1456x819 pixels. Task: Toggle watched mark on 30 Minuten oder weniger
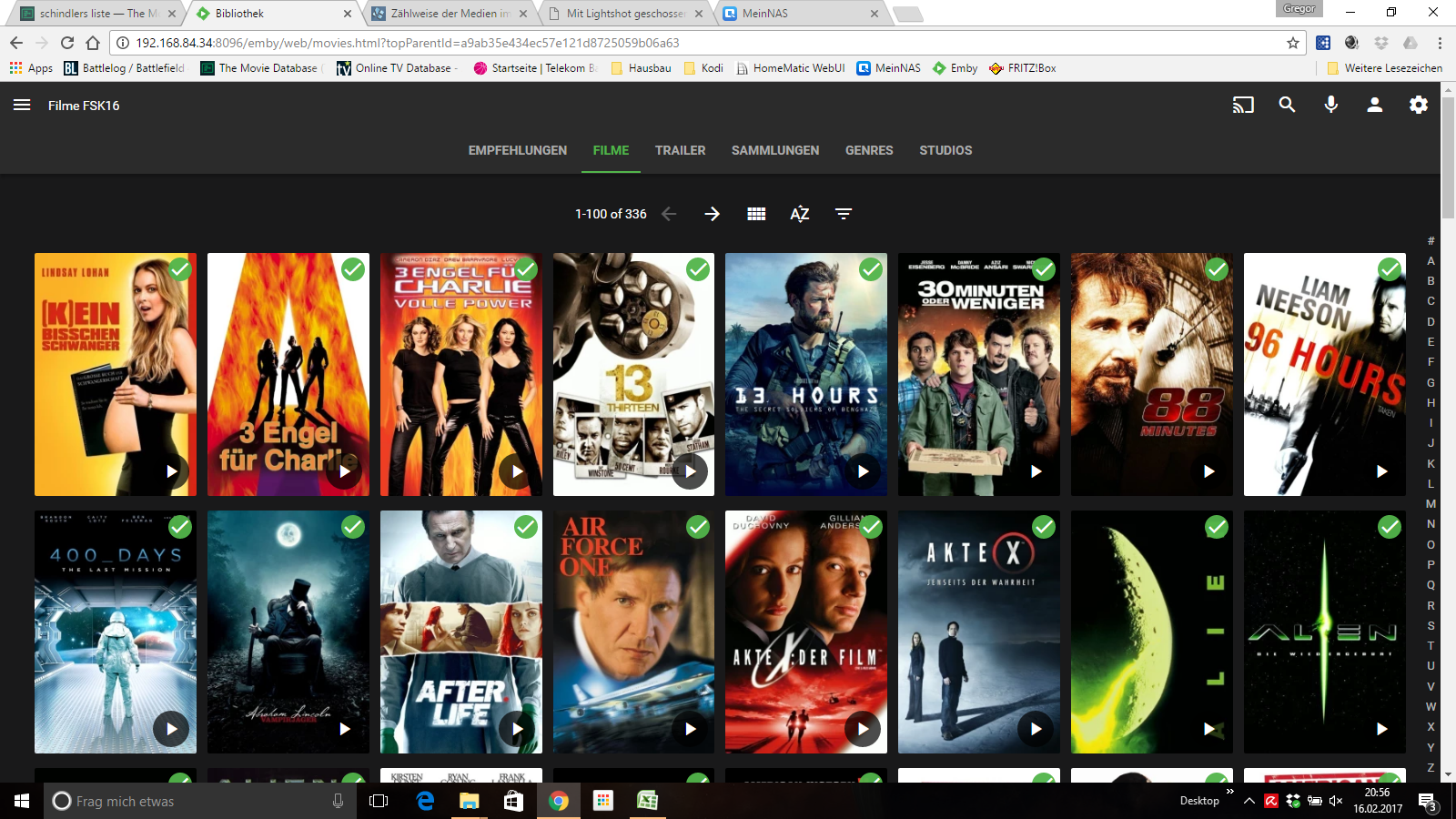pyautogui.click(x=1044, y=269)
